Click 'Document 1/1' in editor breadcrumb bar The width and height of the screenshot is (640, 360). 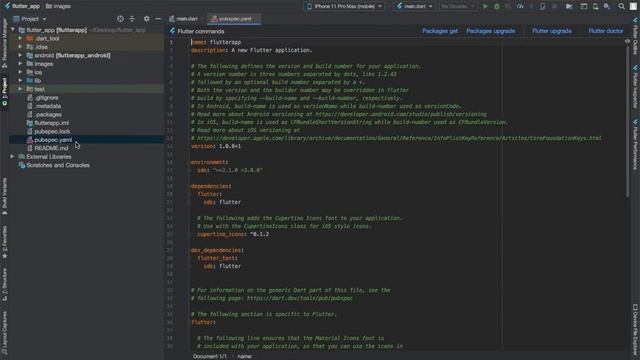[x=209, y=356]
